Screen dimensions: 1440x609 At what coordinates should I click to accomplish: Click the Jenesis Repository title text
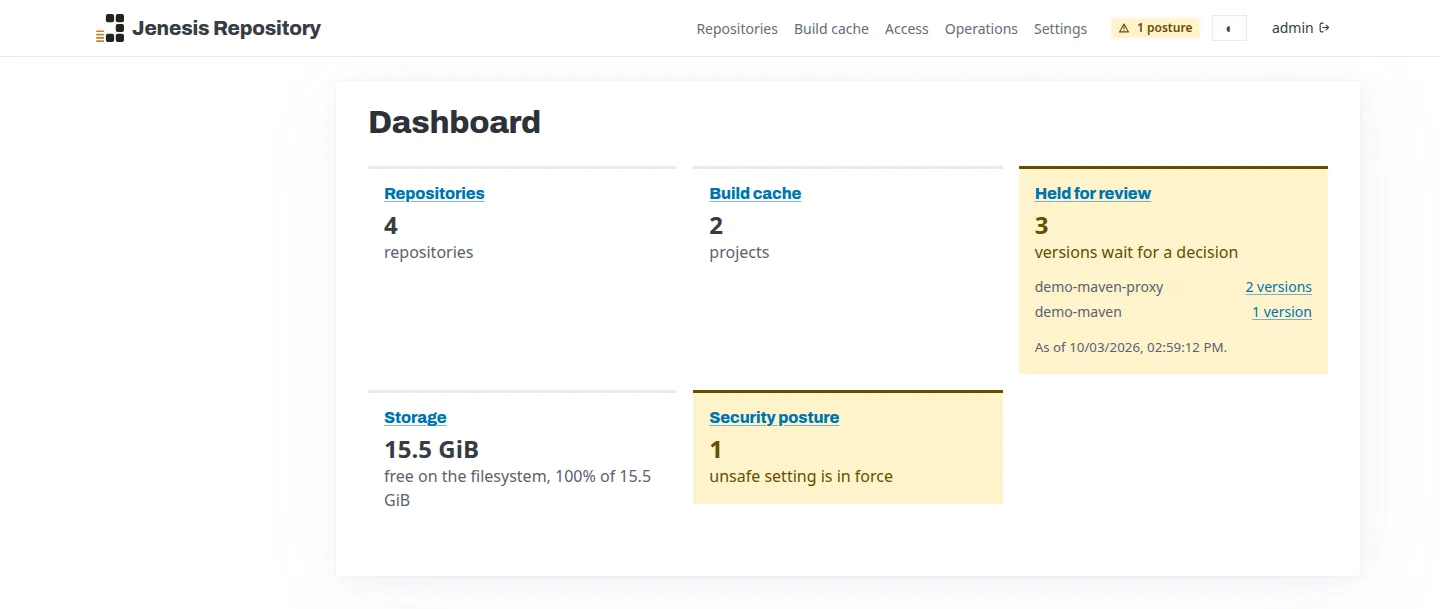[x=226, y=28]
